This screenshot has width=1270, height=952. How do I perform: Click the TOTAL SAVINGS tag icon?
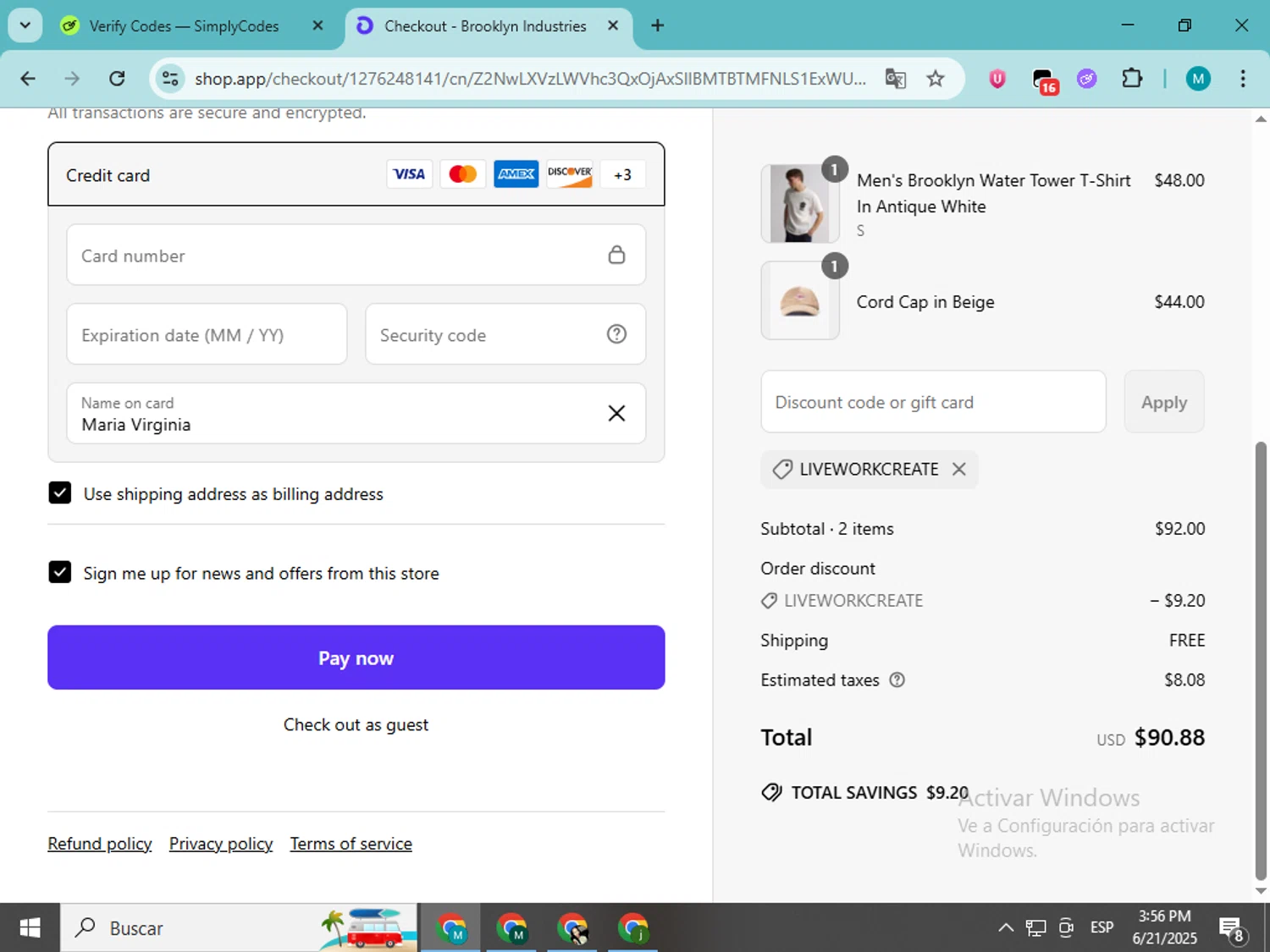[771, 792]
